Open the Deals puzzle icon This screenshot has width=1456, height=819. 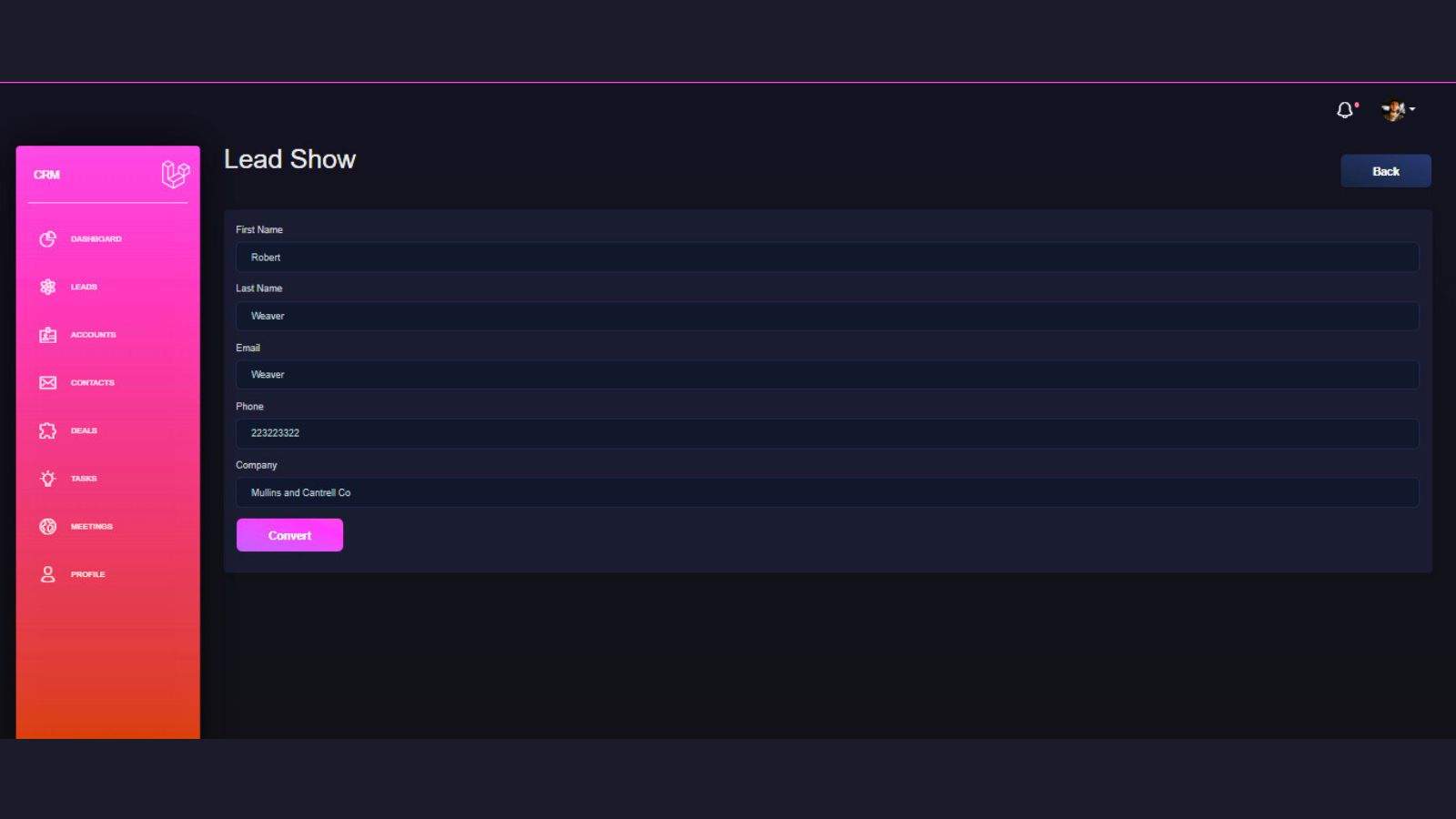click(x=48, y=430)
